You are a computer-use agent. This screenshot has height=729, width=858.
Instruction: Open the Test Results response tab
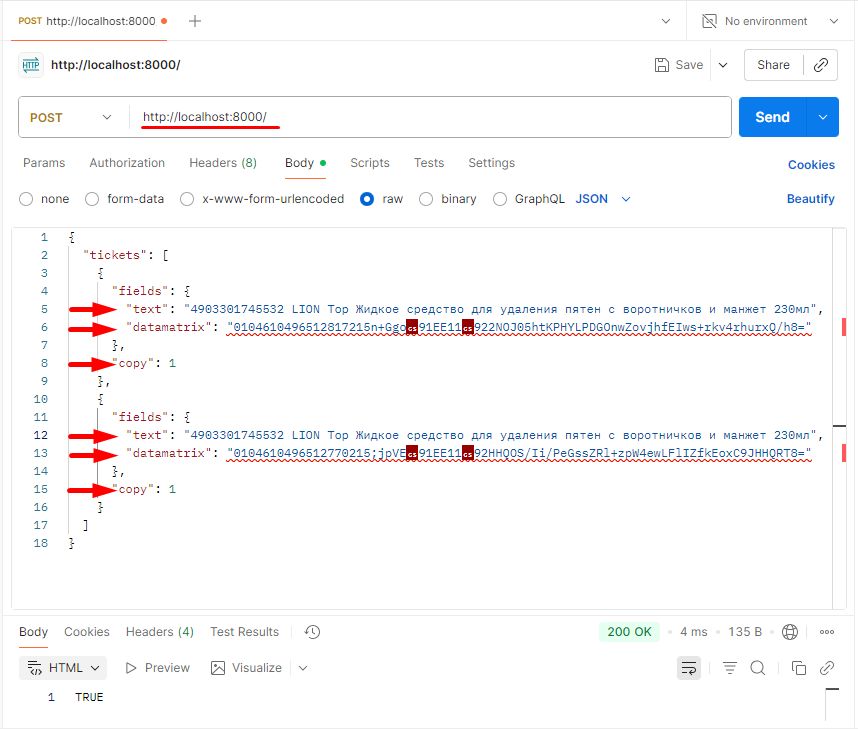[244, 632]
